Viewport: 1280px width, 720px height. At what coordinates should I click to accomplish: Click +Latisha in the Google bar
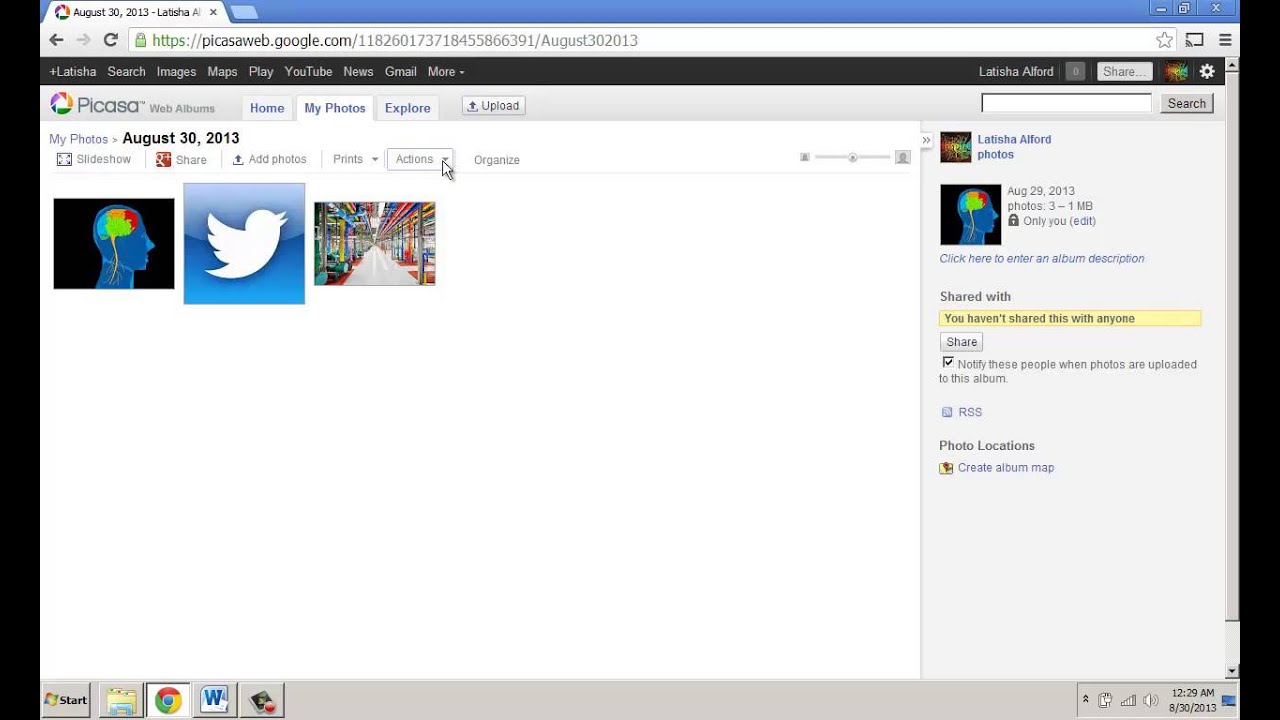(x=73, y=71)
